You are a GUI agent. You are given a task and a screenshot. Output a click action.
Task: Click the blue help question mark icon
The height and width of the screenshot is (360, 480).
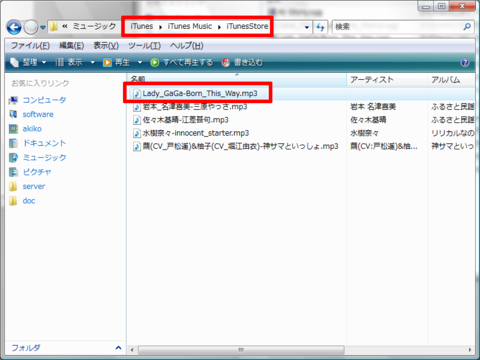(x=465, y=62)
